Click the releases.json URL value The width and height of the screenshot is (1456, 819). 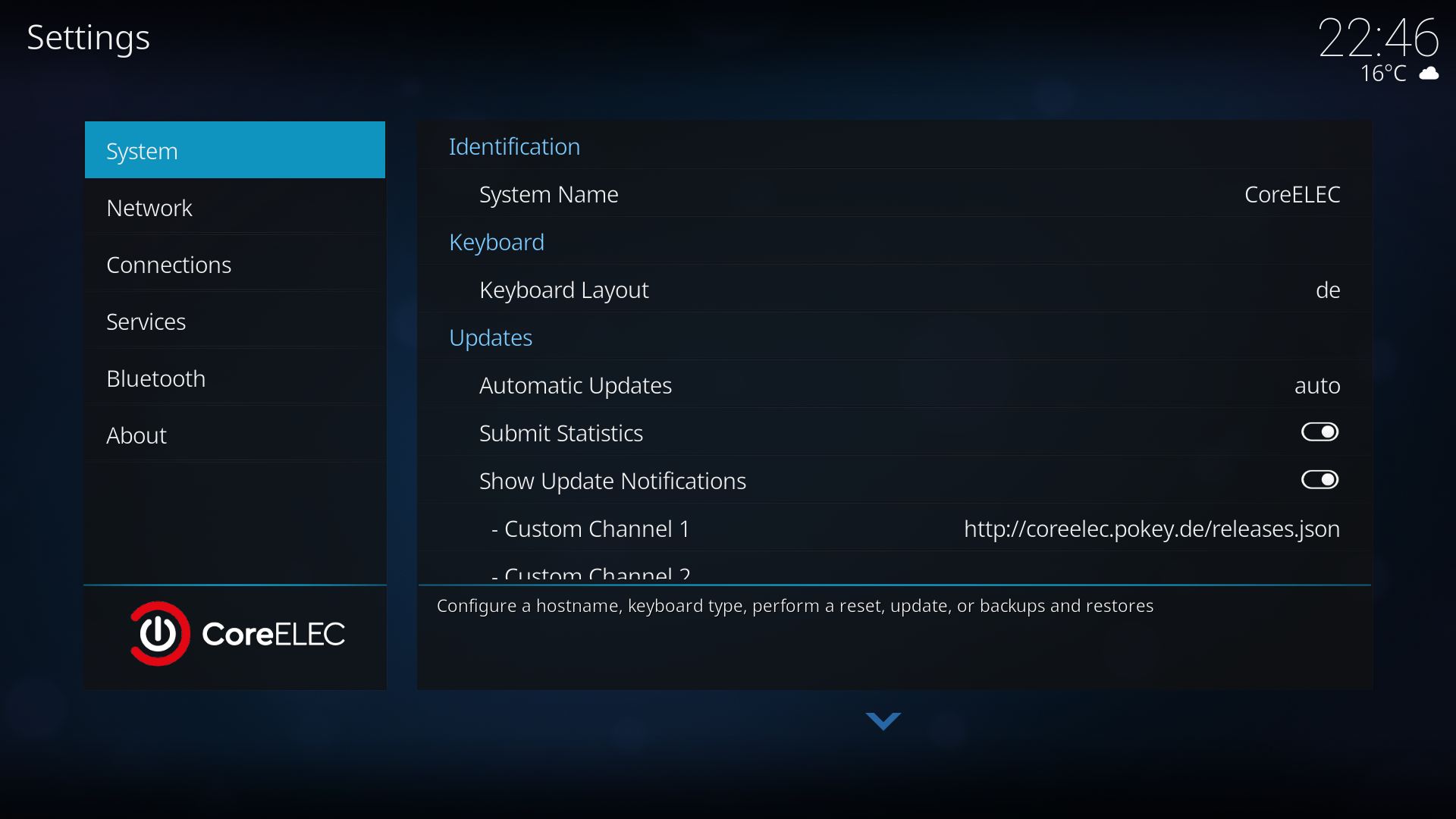pyautogui.click(x=1152, y=529)
